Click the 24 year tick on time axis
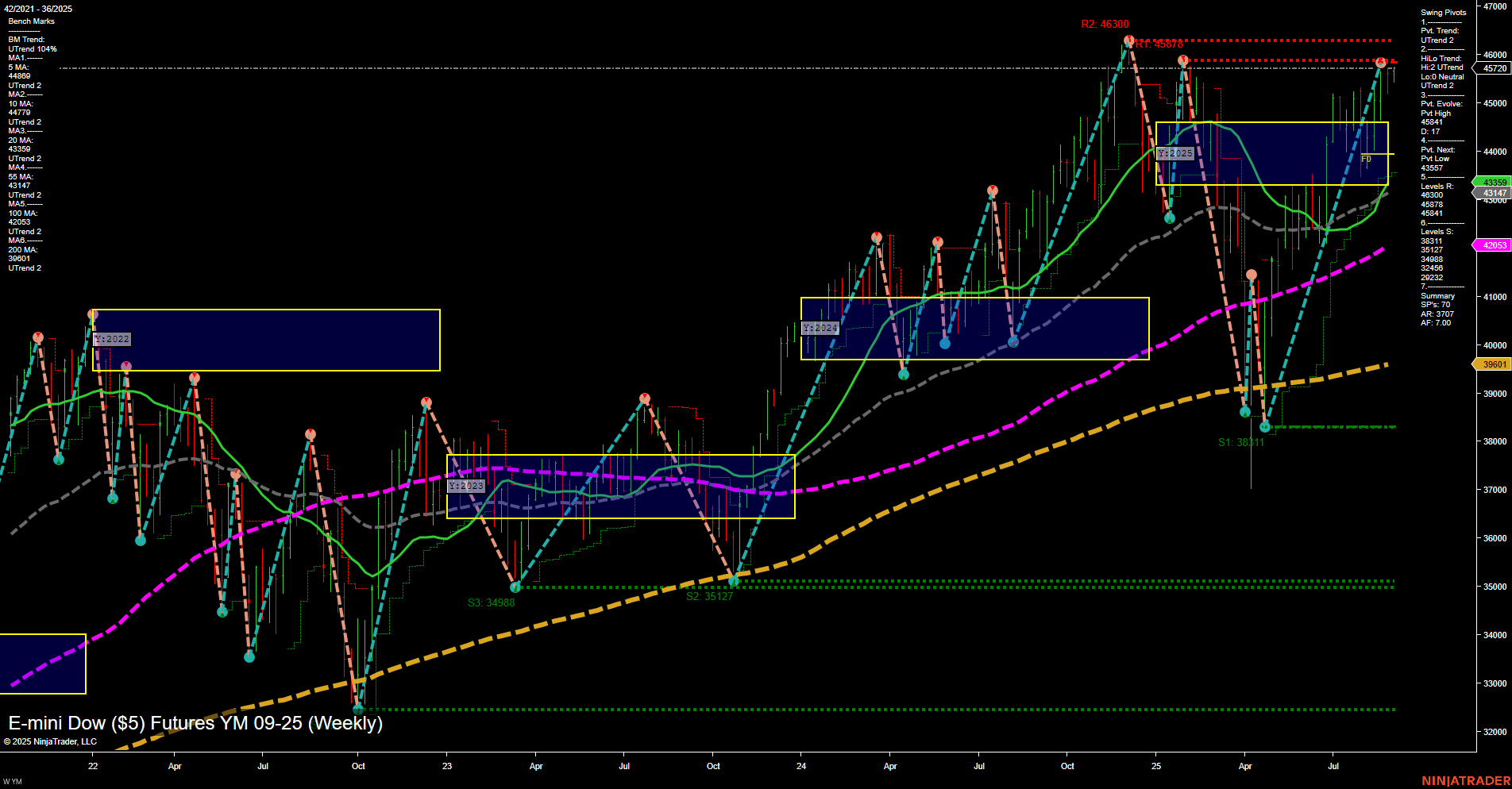This screenshot has height=789, width=1512. tap(801, 766)
